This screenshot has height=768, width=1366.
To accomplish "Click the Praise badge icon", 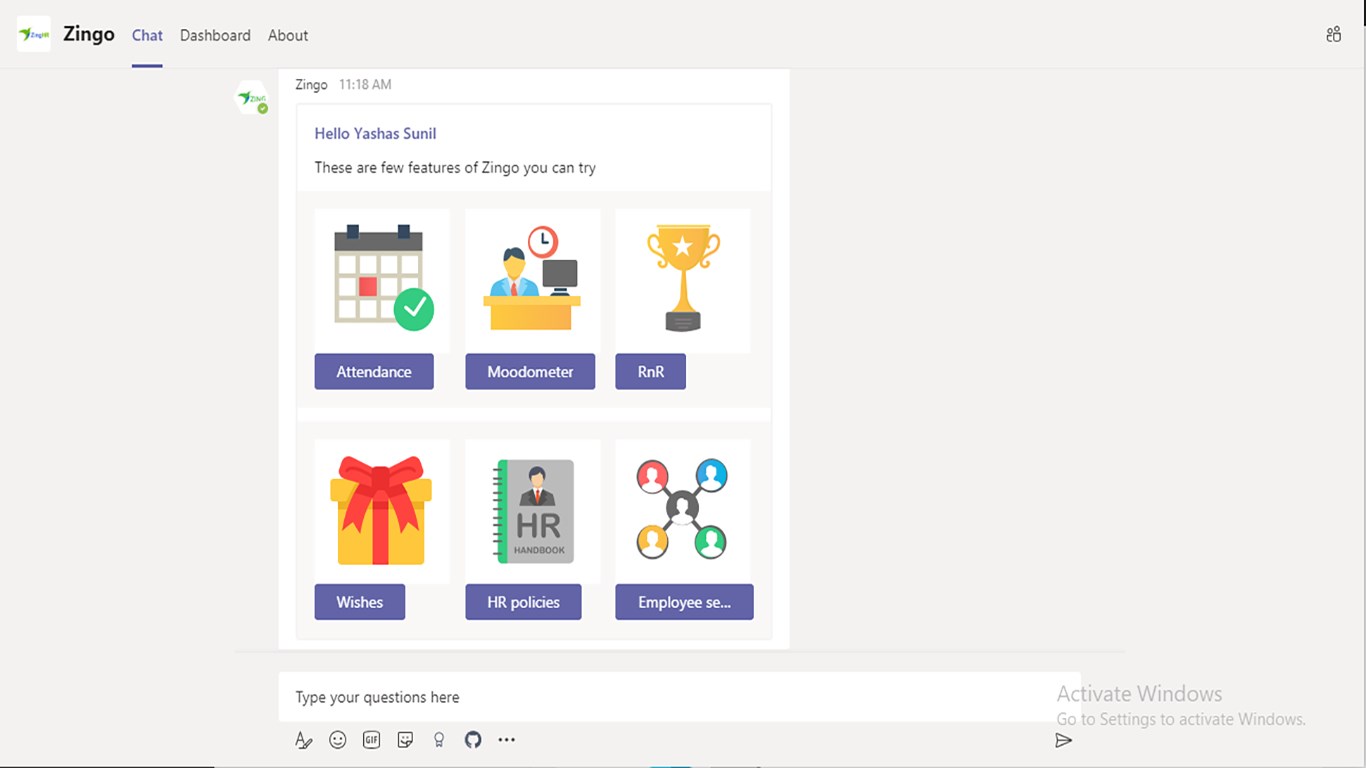I will 439,740.
